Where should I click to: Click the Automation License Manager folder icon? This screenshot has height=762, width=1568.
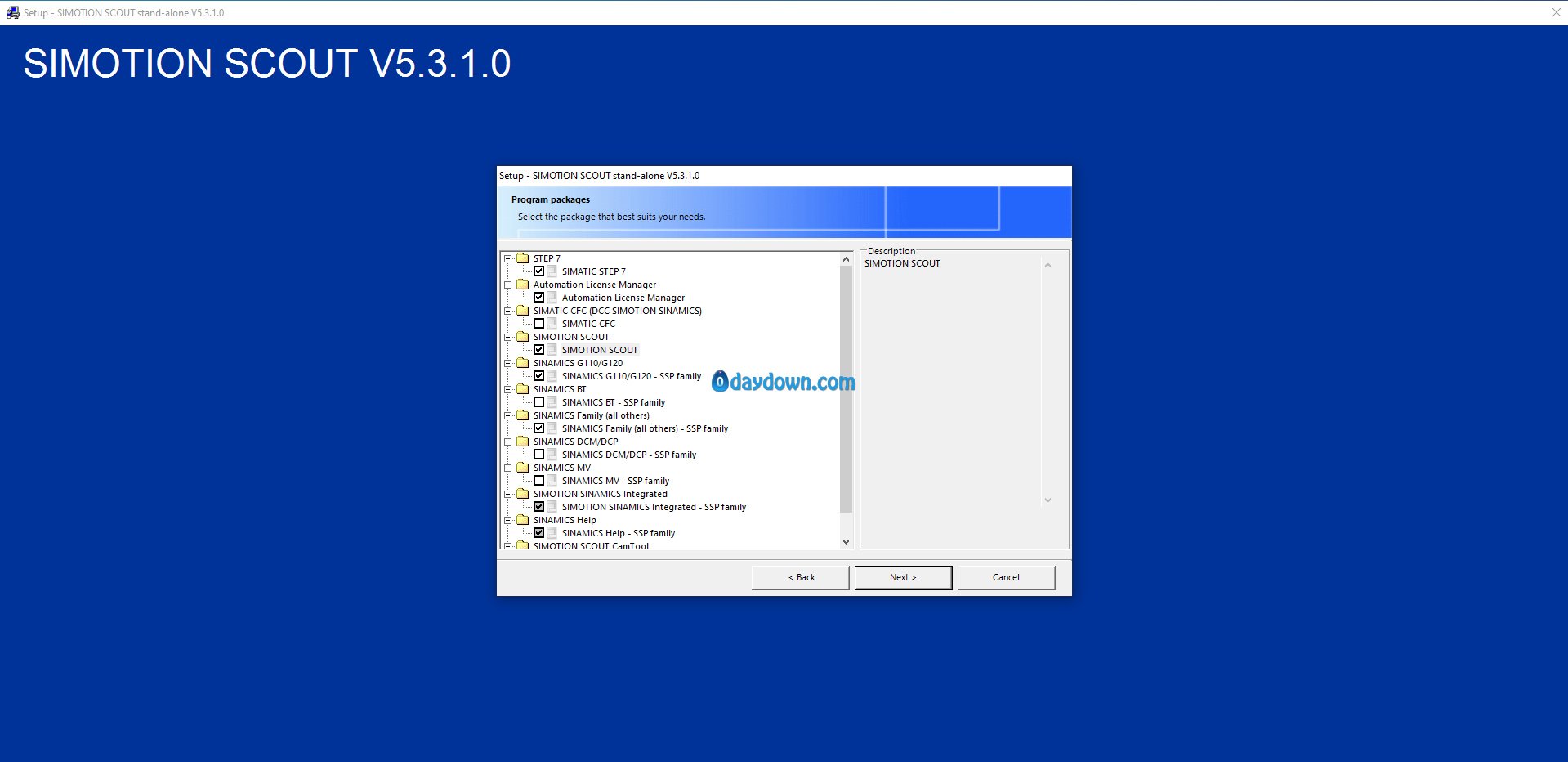(523, 285)
